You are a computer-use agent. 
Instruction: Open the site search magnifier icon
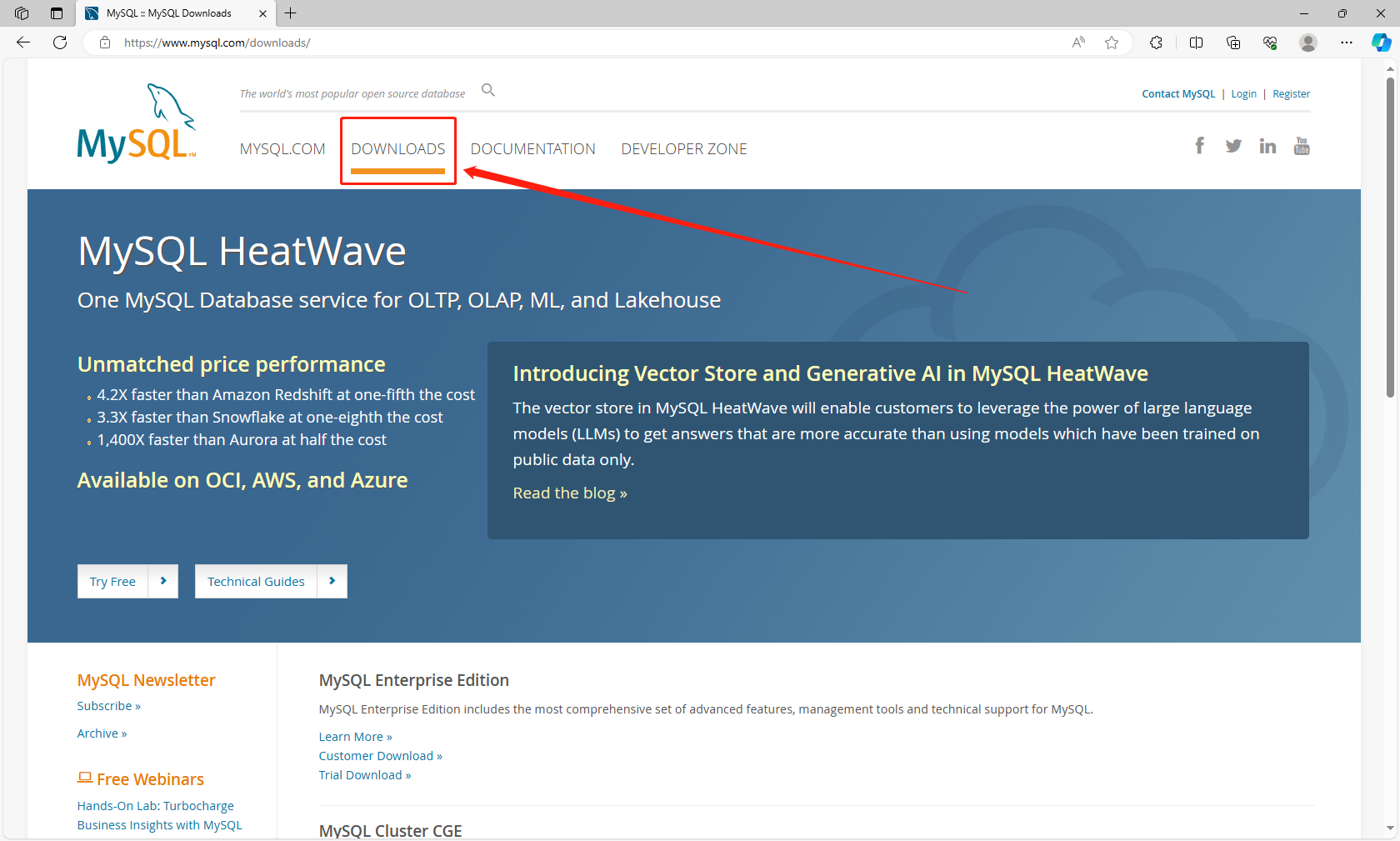488,90
